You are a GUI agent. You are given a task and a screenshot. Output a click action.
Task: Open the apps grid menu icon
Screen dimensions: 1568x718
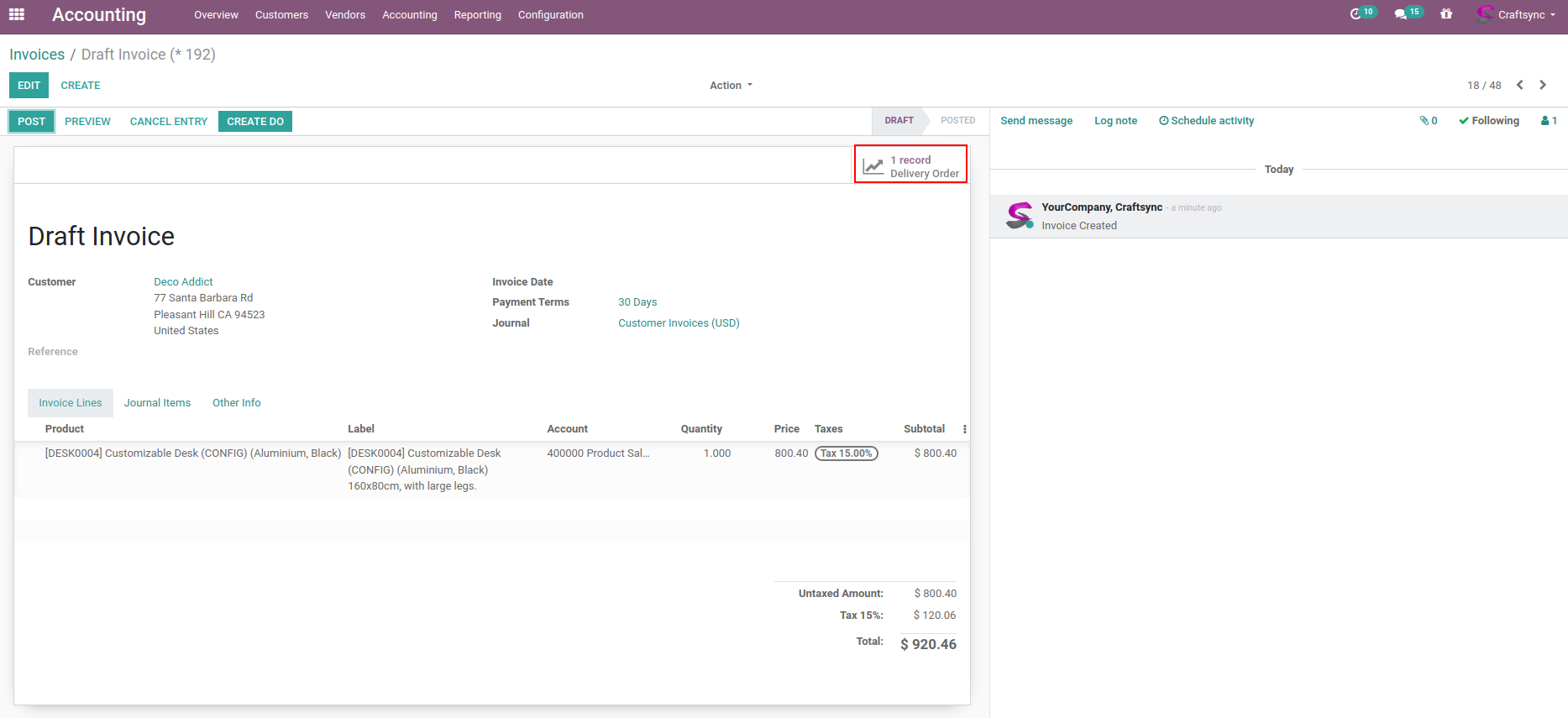click(x=17, y=14)
